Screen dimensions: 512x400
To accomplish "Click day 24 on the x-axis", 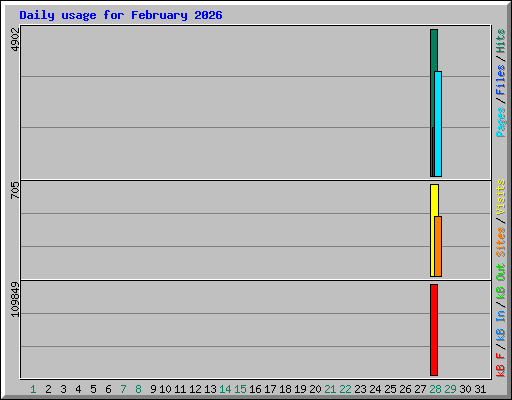I will 375,389.
